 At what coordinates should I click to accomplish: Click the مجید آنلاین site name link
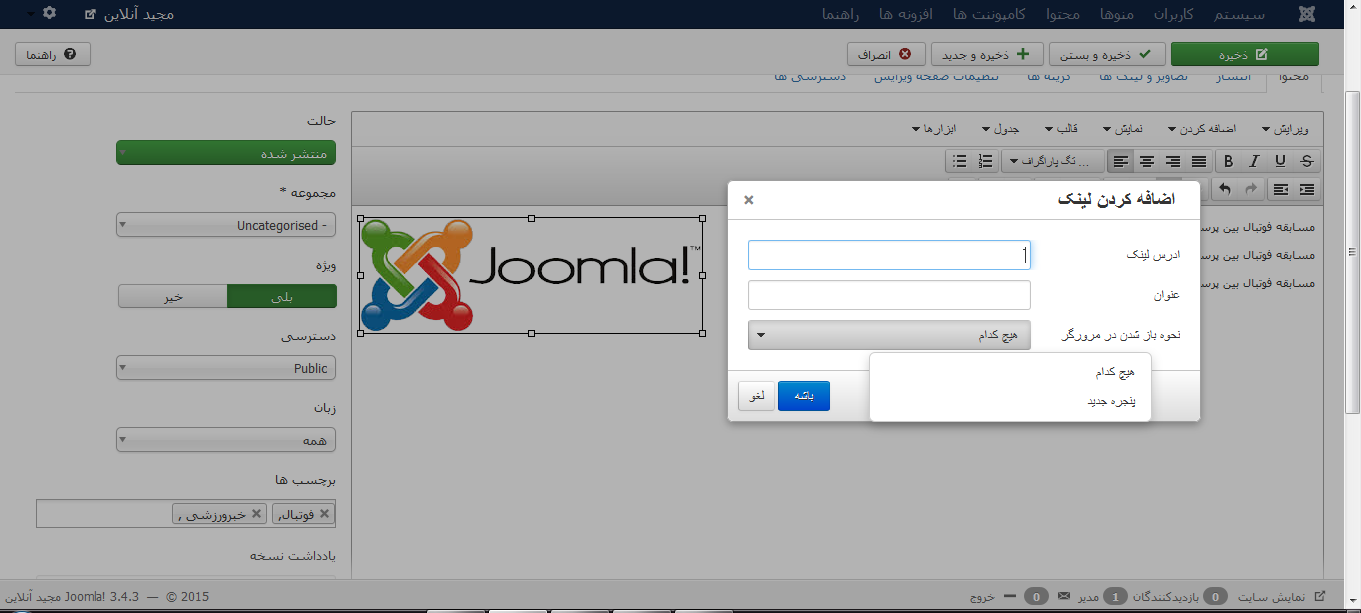click(x=141, y=14)
